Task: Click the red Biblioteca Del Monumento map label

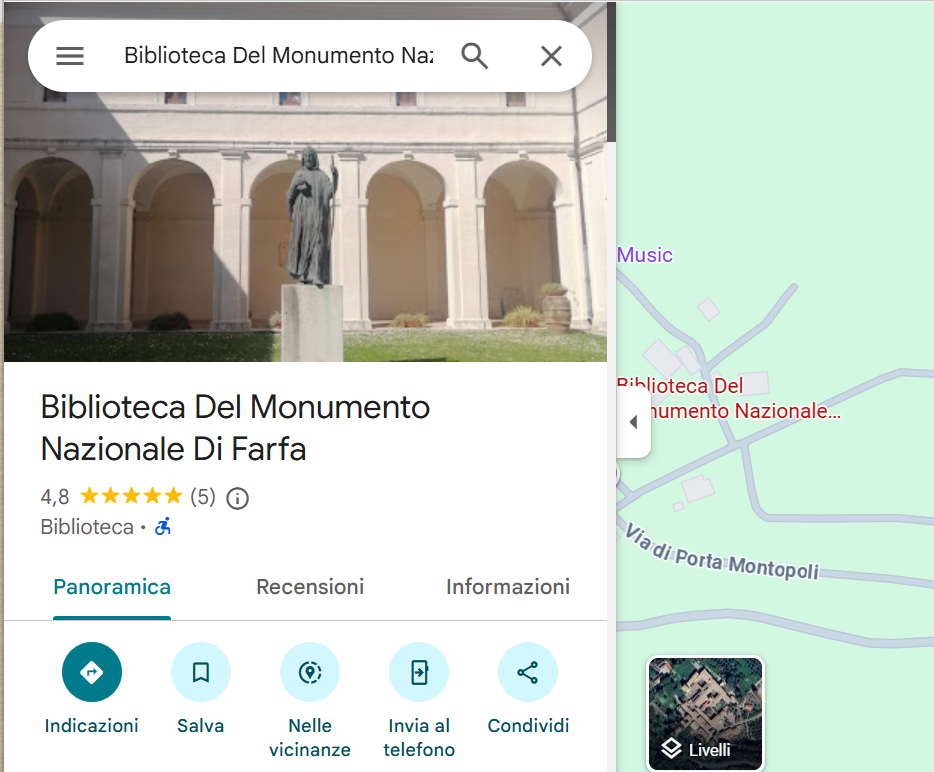Action: click(x=732, y=399)
